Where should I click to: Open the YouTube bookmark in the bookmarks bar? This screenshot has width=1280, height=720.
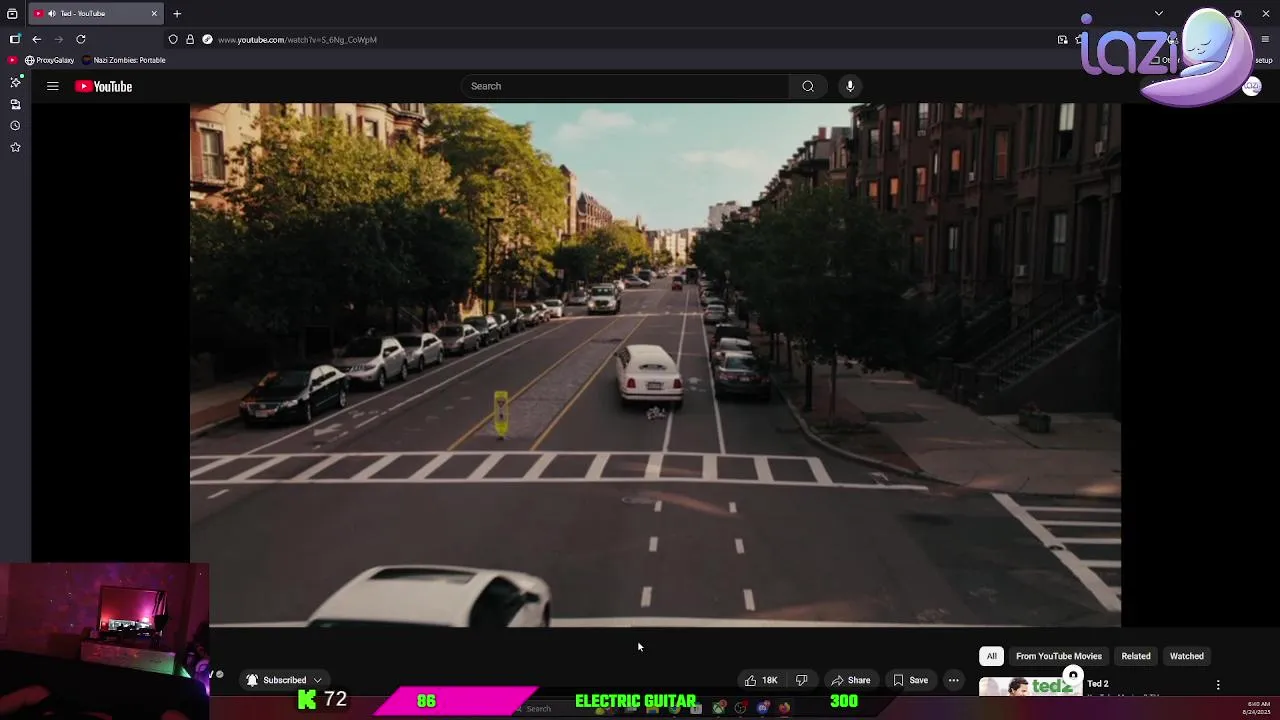tap(13, 60)
